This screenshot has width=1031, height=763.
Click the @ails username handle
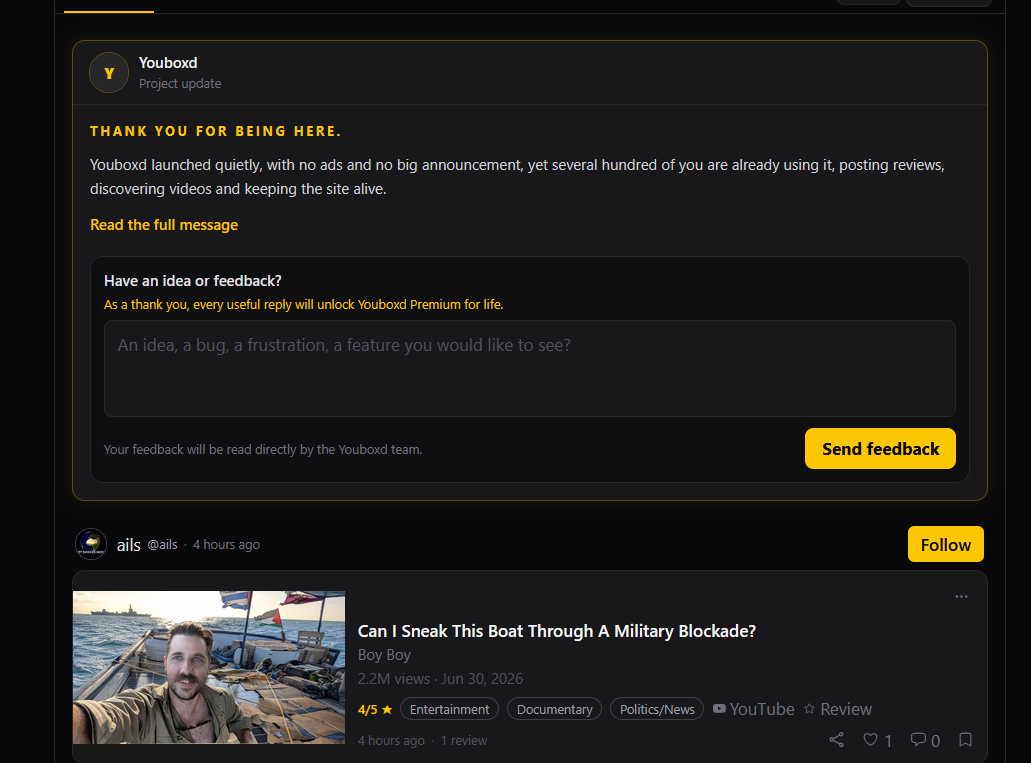point(162,545)
